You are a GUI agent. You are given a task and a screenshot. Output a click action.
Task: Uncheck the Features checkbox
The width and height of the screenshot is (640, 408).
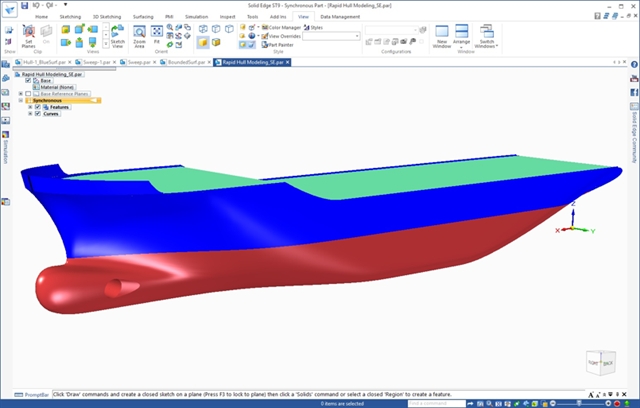pos(38,107)
